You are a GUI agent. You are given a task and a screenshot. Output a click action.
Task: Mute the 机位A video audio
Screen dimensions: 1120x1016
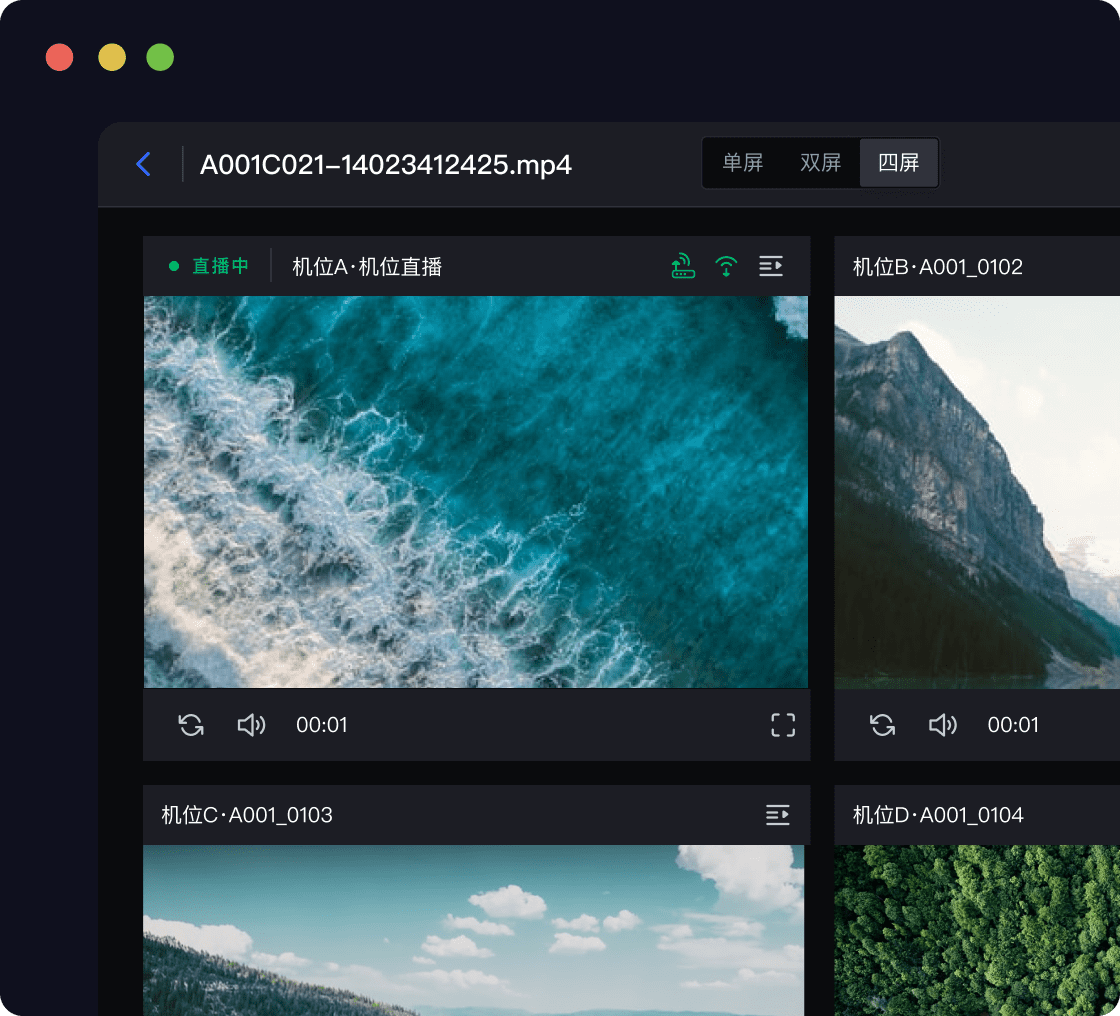click(x=251, y=725)
